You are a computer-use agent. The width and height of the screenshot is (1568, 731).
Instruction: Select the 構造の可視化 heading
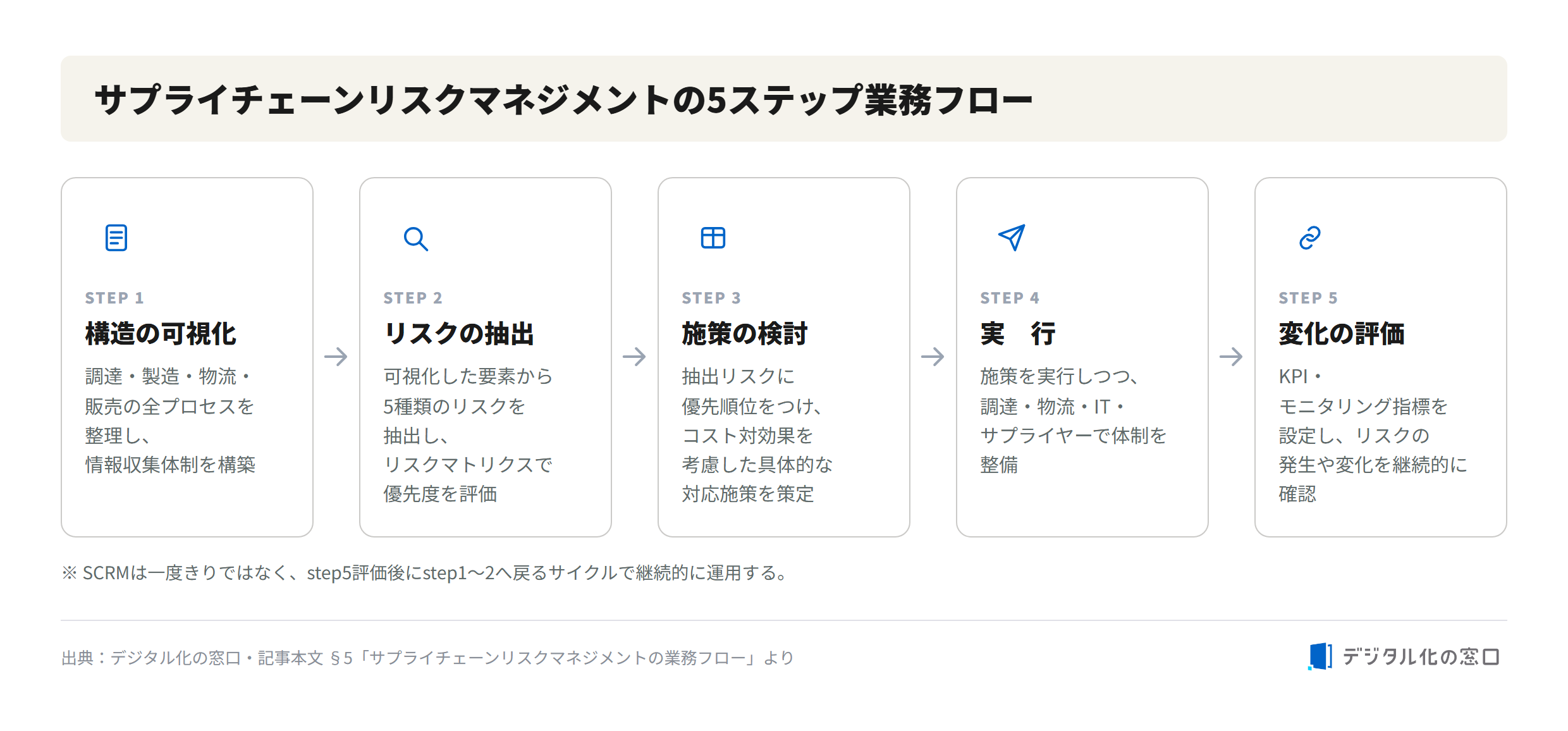[x=161, y=334]
